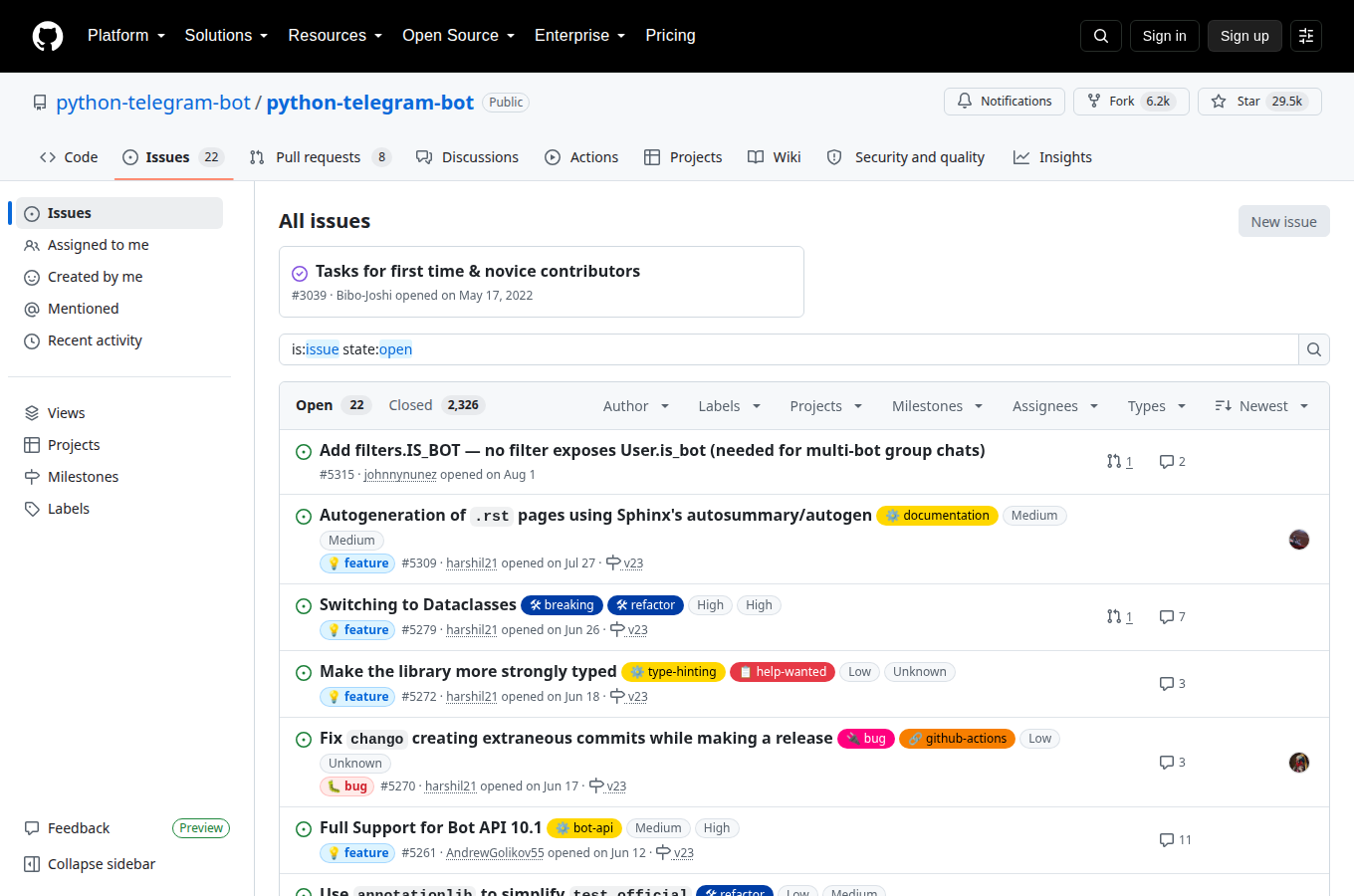
Task: Open the 3 comments on Make the library more strongly typed
Action: tap(1173, 683)
